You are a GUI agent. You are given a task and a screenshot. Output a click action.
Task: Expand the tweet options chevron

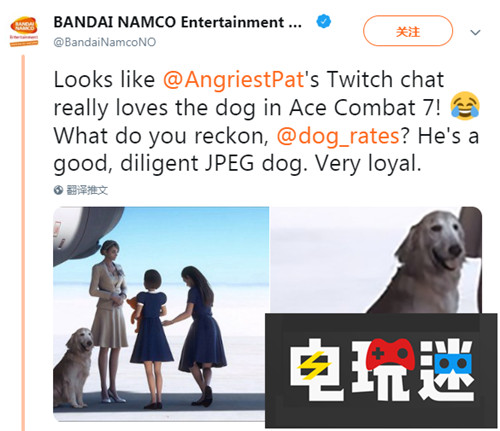[475, 32]
